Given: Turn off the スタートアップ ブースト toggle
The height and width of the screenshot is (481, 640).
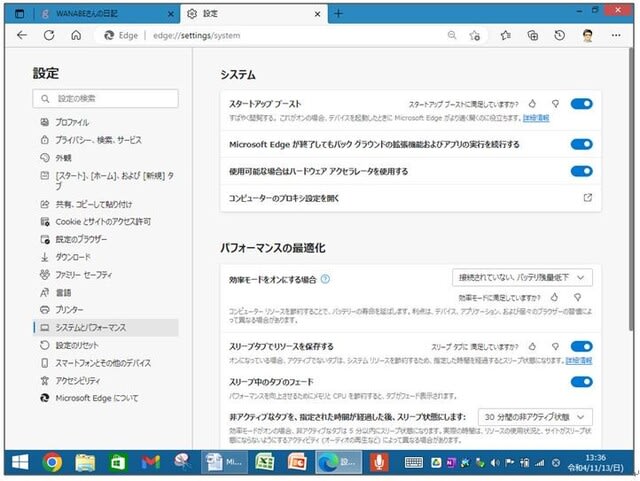Looking at the screenshot, I should tap(581, 103).
